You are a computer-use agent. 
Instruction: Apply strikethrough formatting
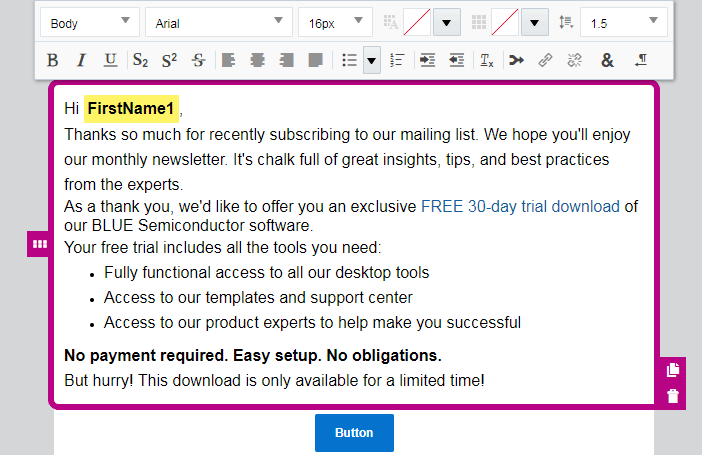coord(199,60)
